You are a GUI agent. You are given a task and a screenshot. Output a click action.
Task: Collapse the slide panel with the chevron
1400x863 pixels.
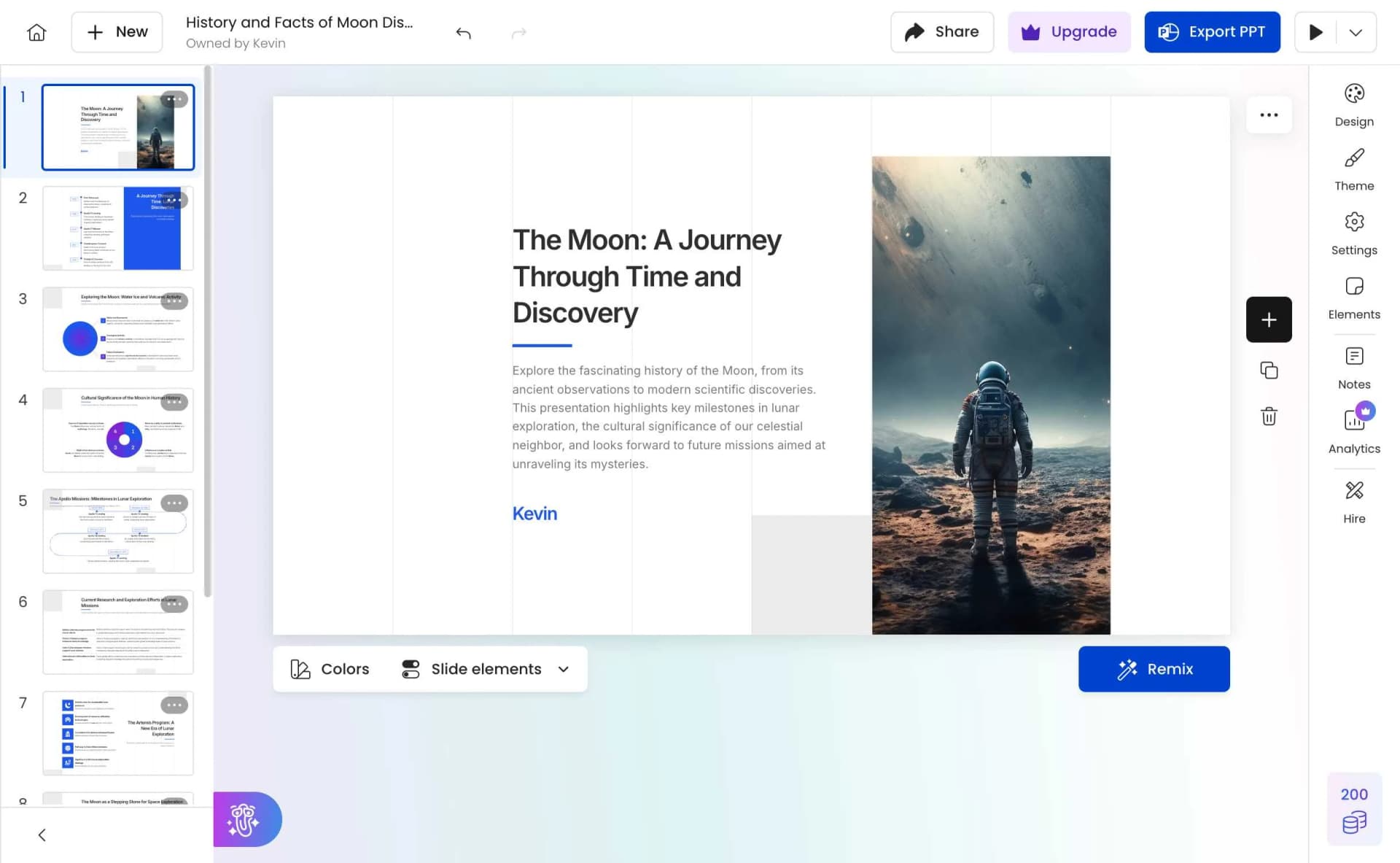(42, 835)
